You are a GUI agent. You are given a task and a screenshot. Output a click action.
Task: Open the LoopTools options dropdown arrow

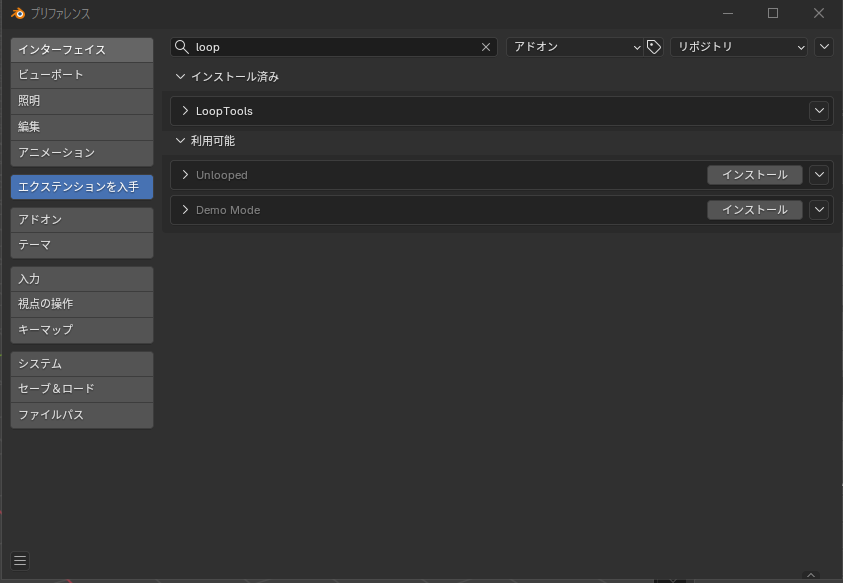[819, 111]
